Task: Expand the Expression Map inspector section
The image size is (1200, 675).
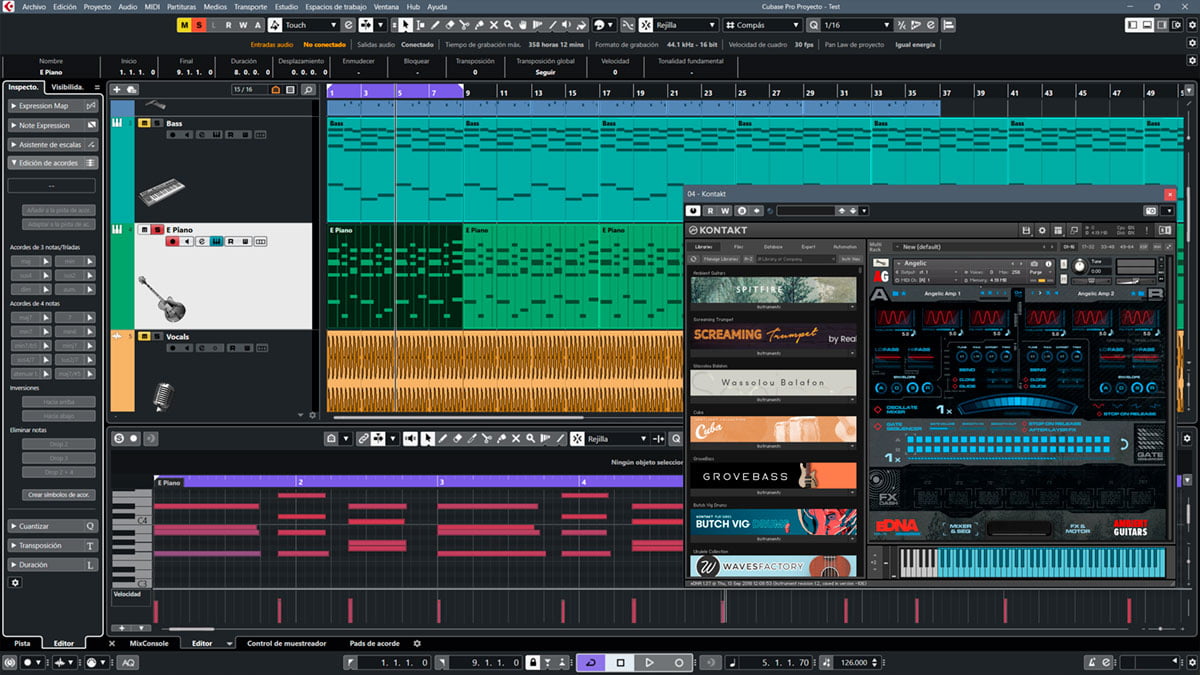Action: [52, 105]
